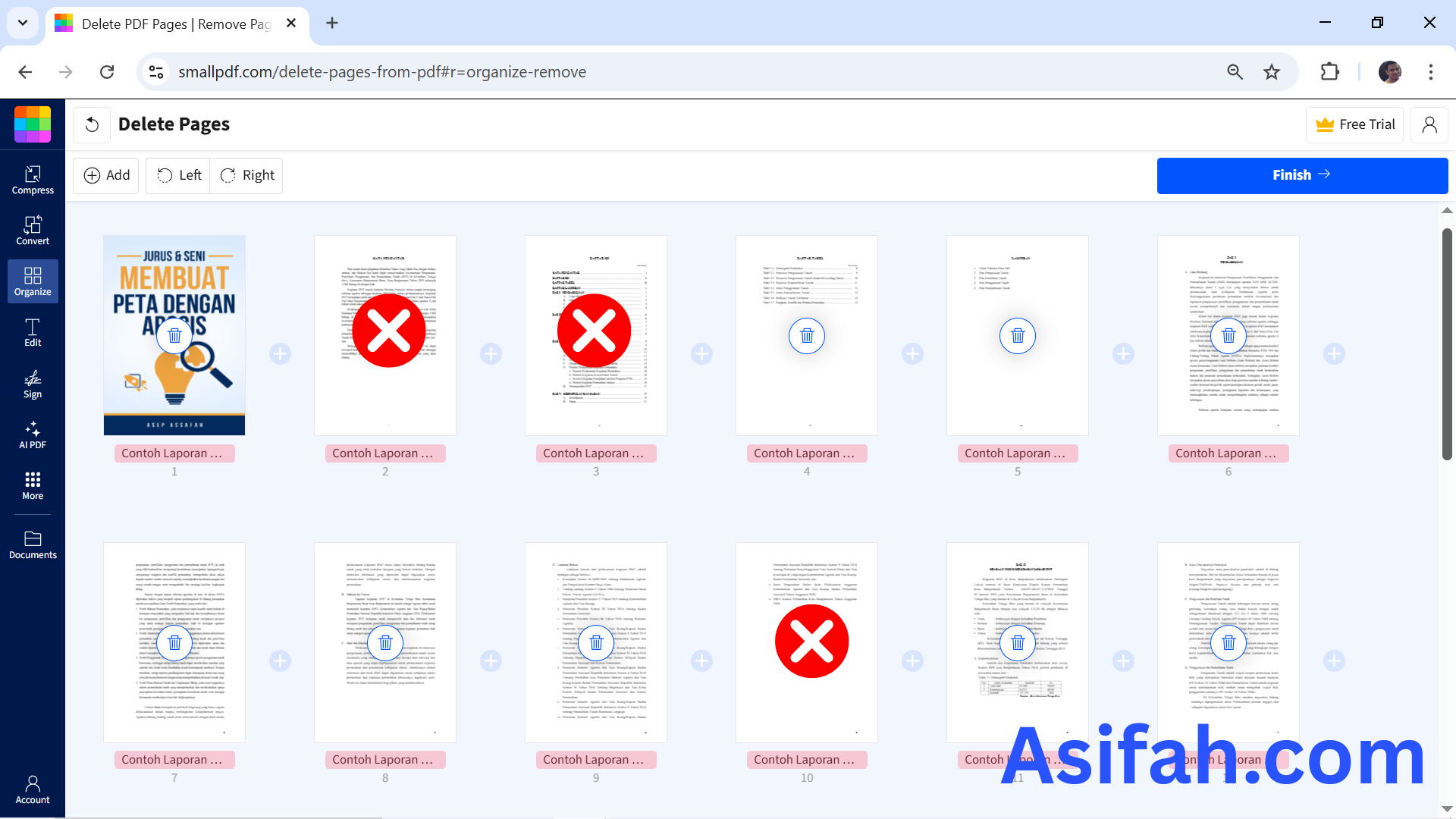Screen dimensions: 1456x819
Task: Select the page 10 thumbnail
Action: point(807,642)
